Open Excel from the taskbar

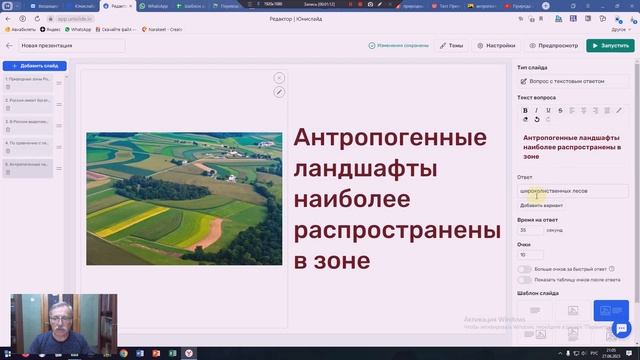(173, 353)
